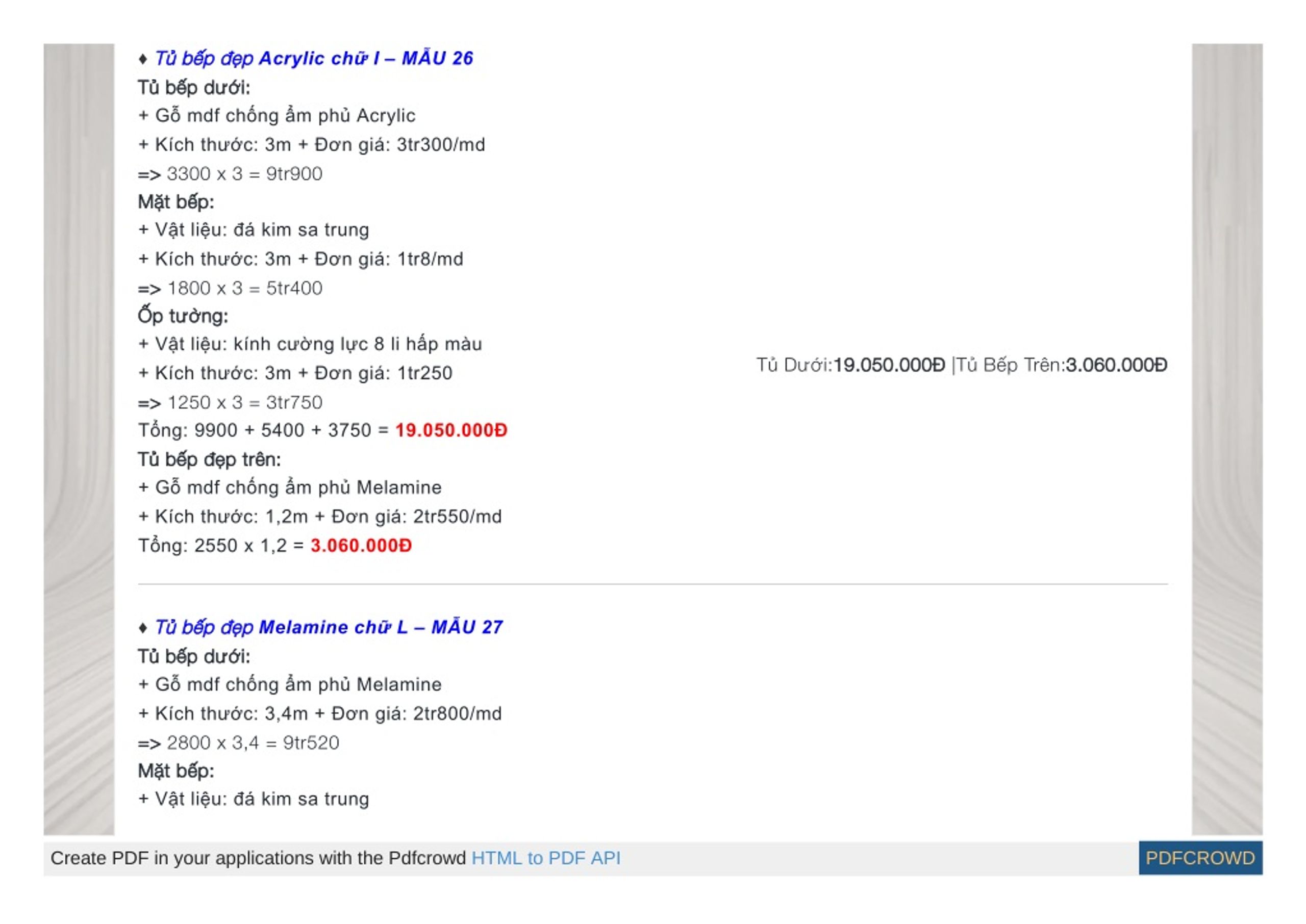Screen dimensions: 1306x924
Task: Click the diamond bullet before MẪU 26
Action: pos(143,59)
